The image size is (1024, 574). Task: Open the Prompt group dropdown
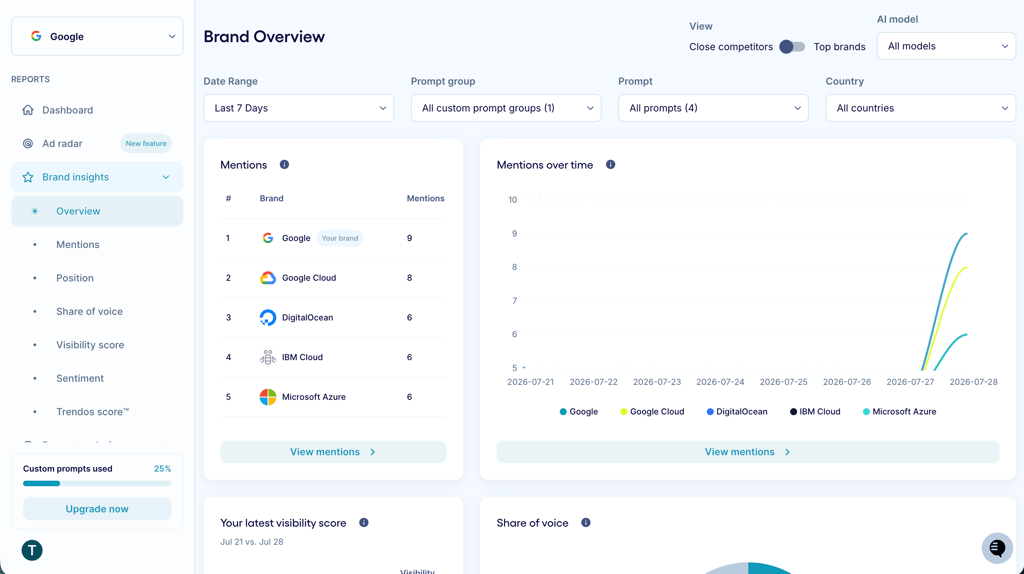coord(506,108)
